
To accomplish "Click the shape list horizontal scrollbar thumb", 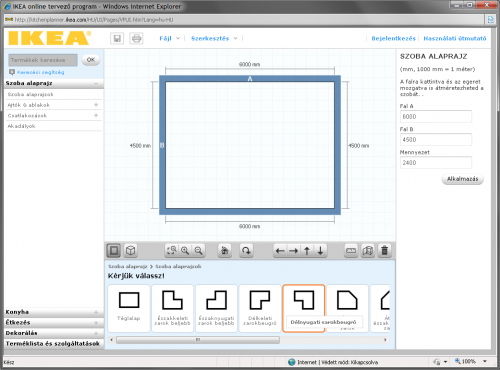I will [198, 340].
